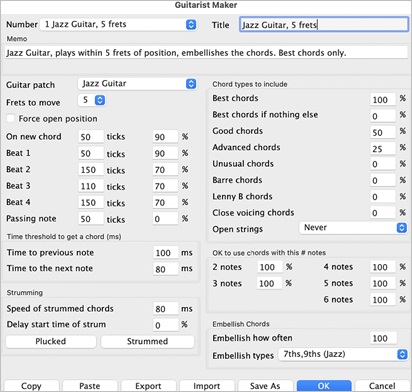Click the Delay start time of strum field
This screenshot has height=392, width=412.
166,325
